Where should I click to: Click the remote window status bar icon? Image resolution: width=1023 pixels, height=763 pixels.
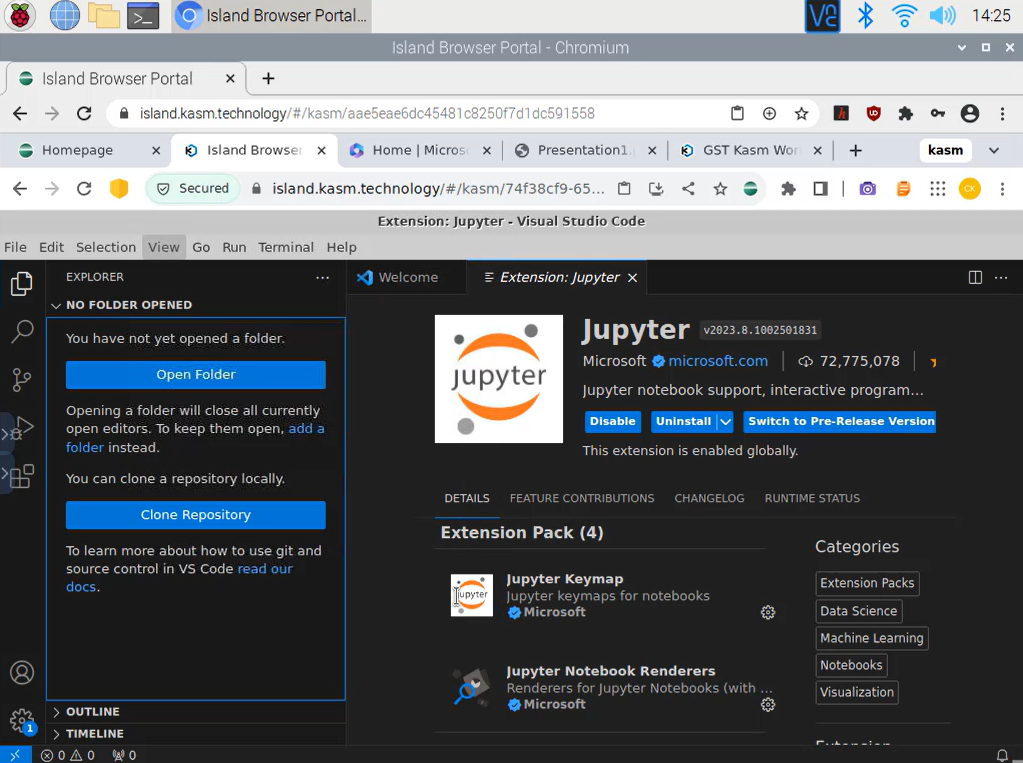(15, 755)
